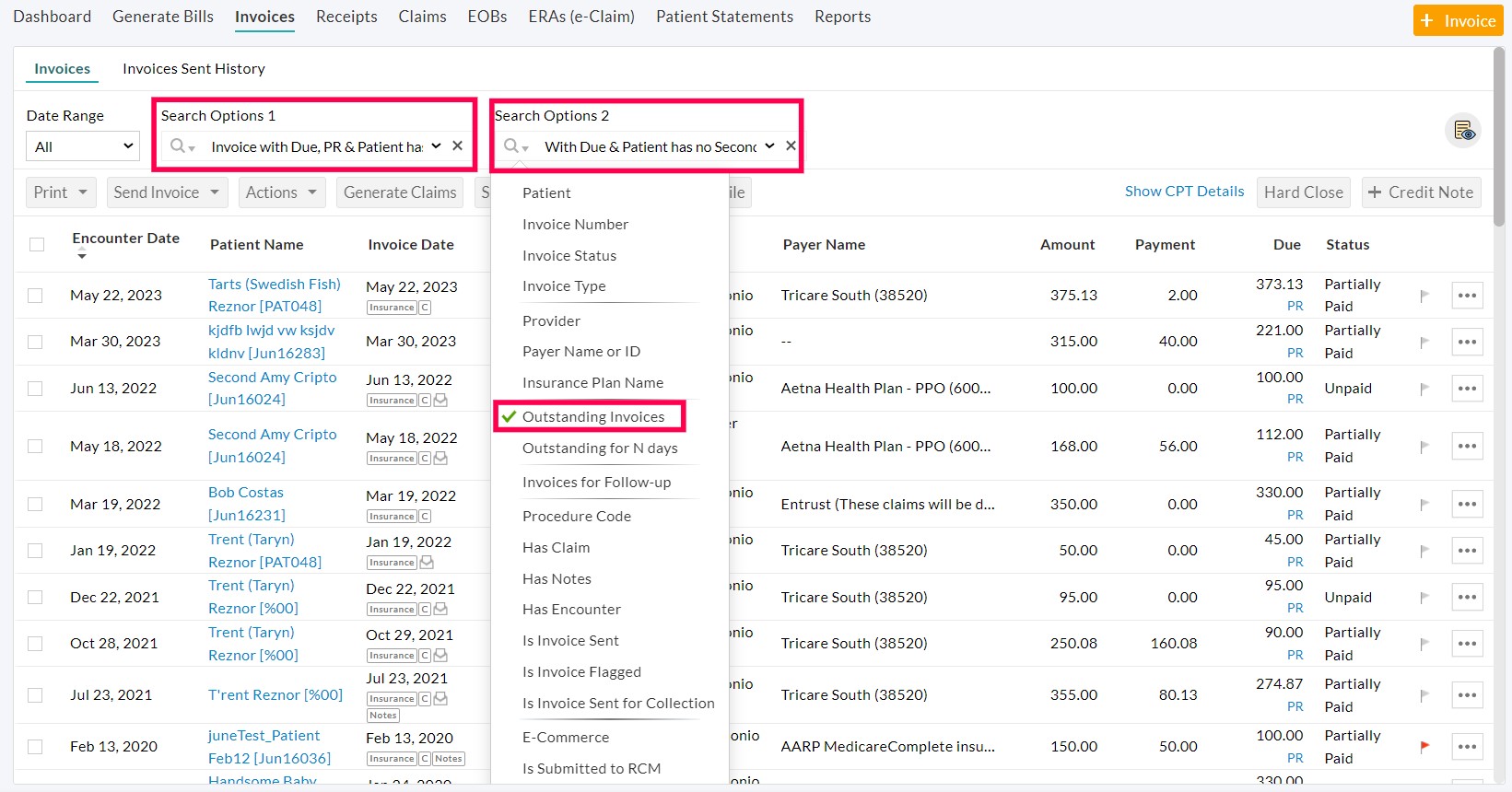Check the Mar 30, 2023 row checkbox
Image resolution: width=1512 pixels, height=792 pixels.
click(x=35, y=342)
